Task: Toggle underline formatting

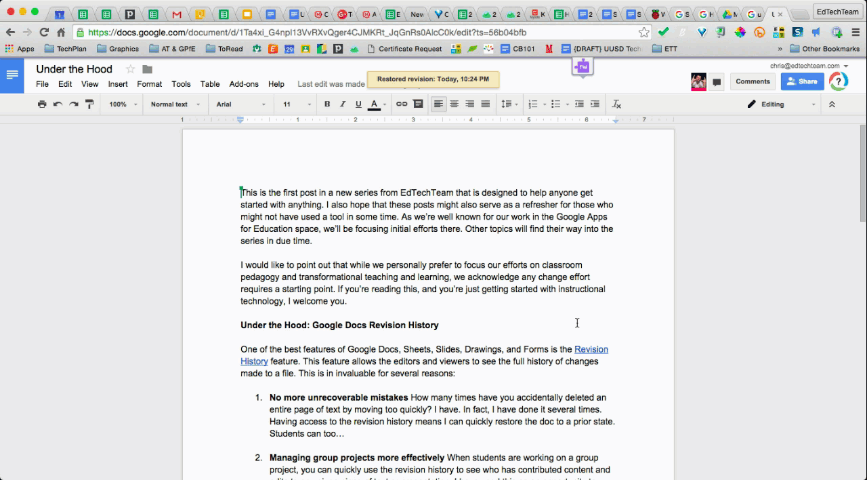Action: [x=358, y=104]
